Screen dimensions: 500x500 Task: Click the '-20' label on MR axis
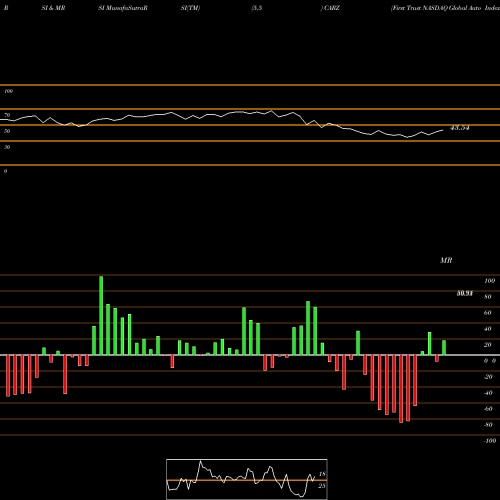click(488, 377)
